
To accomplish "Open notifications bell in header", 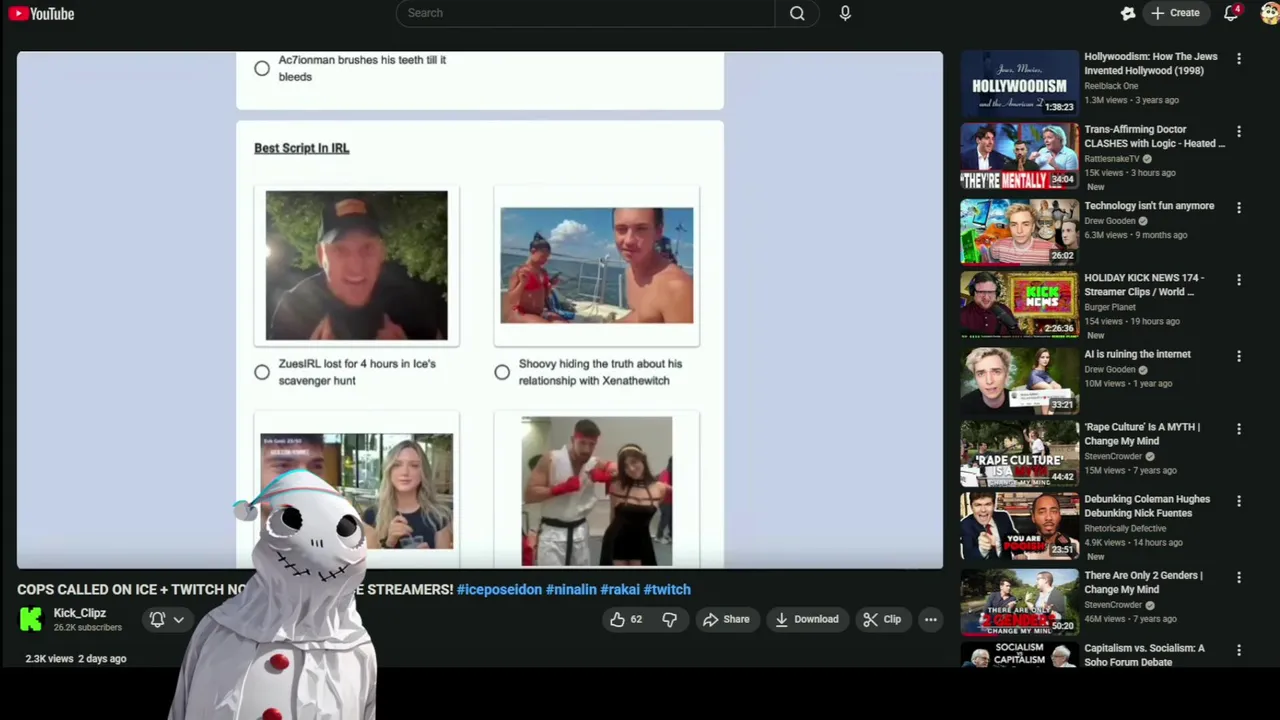I will (1232, 13).
